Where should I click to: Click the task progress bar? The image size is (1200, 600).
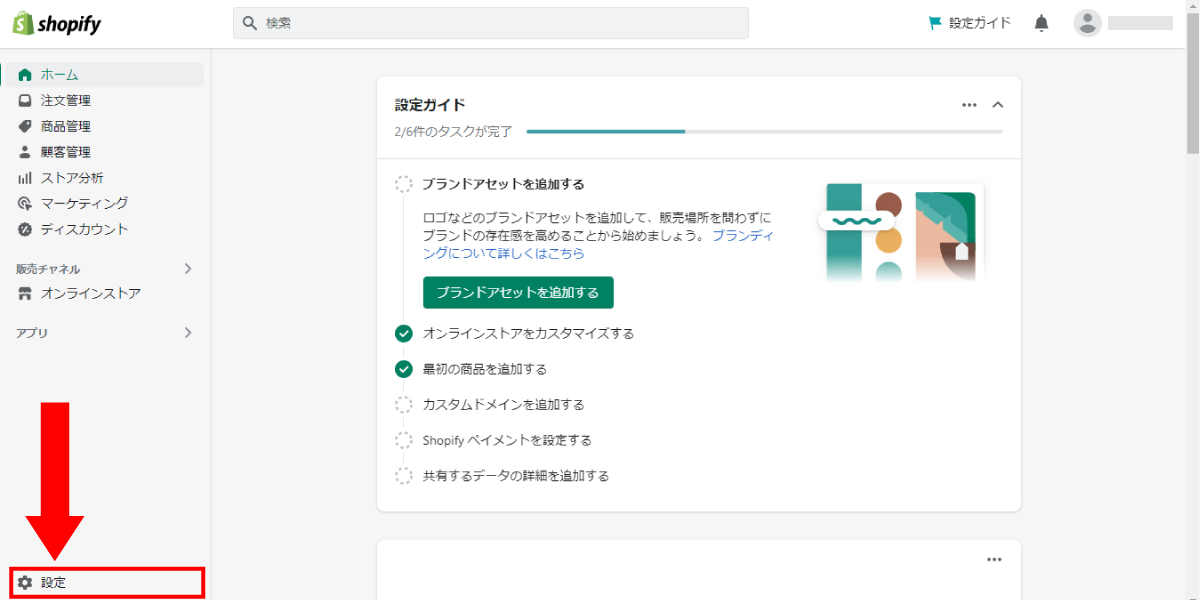click(x=764, y=131)
